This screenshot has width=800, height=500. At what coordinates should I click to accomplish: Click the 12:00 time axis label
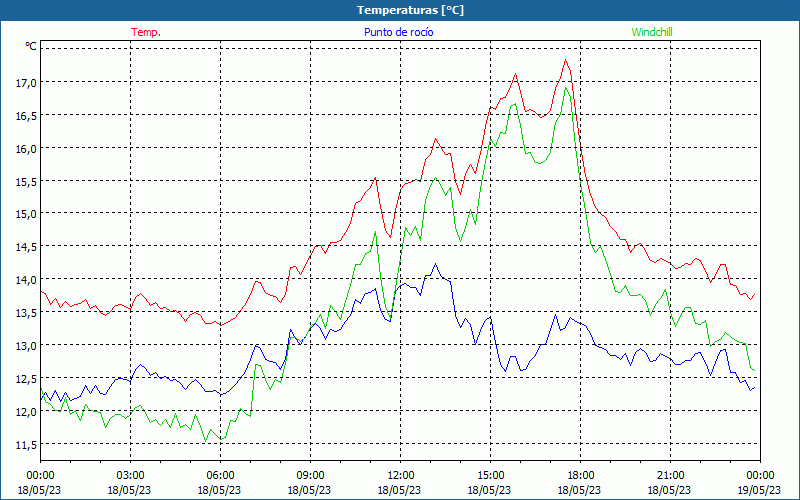[400, 475]
